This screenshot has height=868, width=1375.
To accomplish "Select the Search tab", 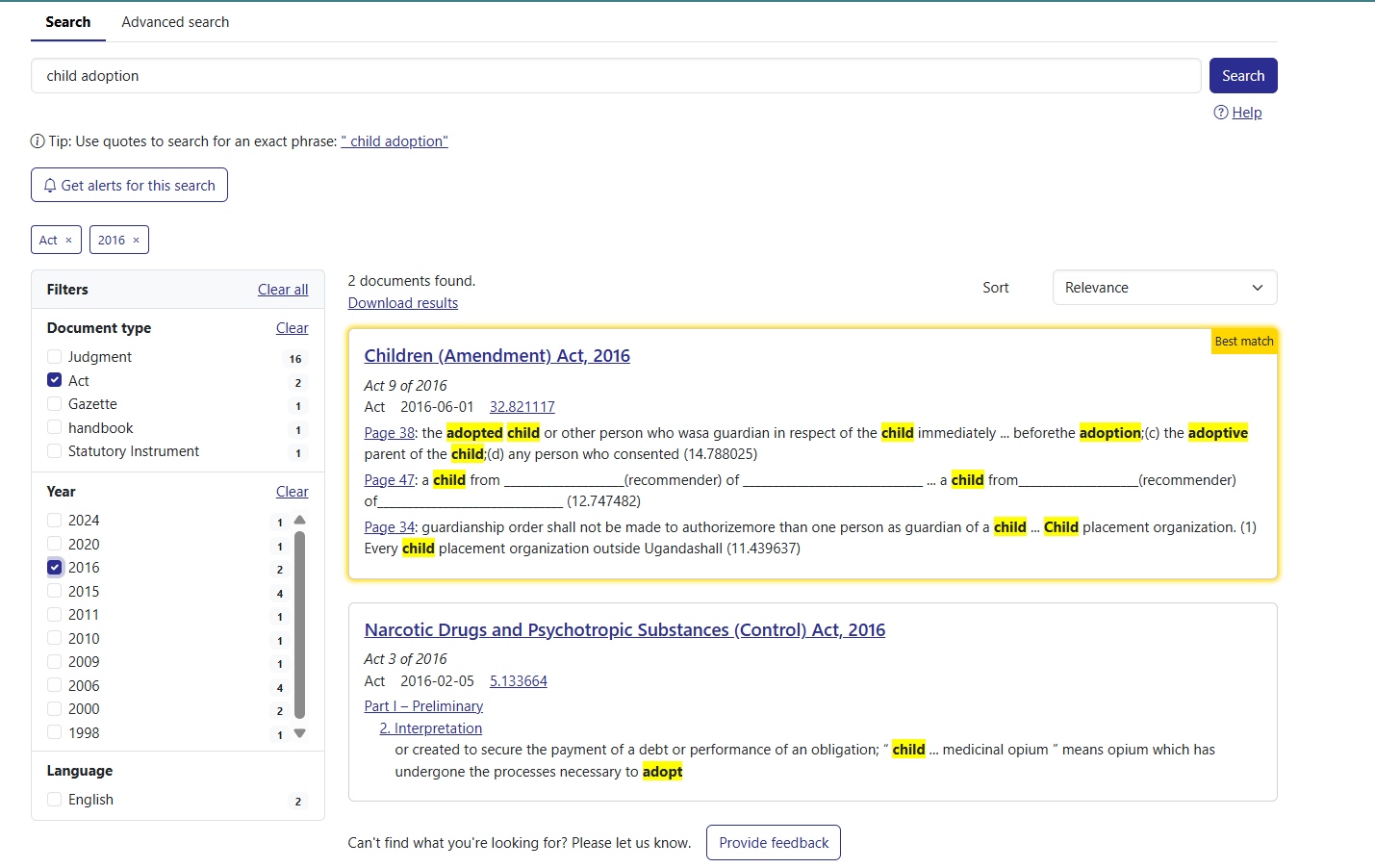I will (x=67, y=22).
